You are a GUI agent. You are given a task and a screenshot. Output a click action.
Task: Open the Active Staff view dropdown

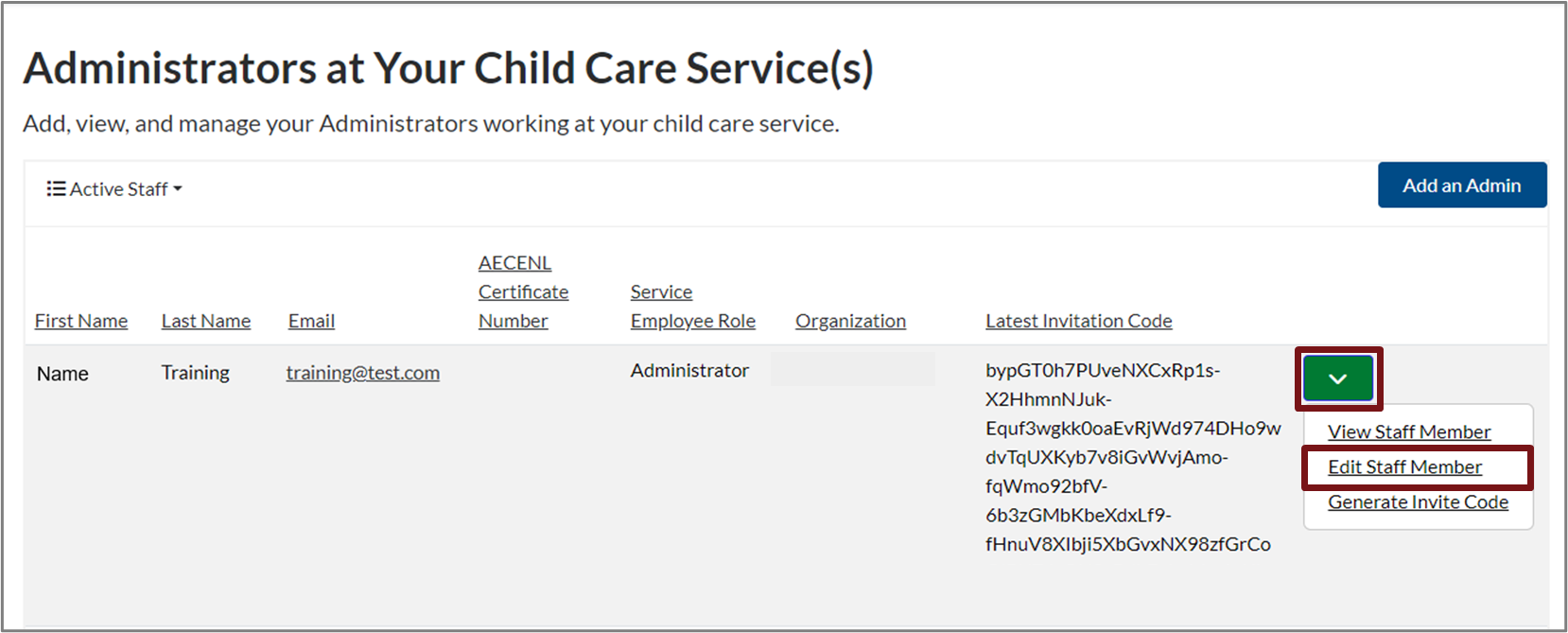click(x=114, y=189)
